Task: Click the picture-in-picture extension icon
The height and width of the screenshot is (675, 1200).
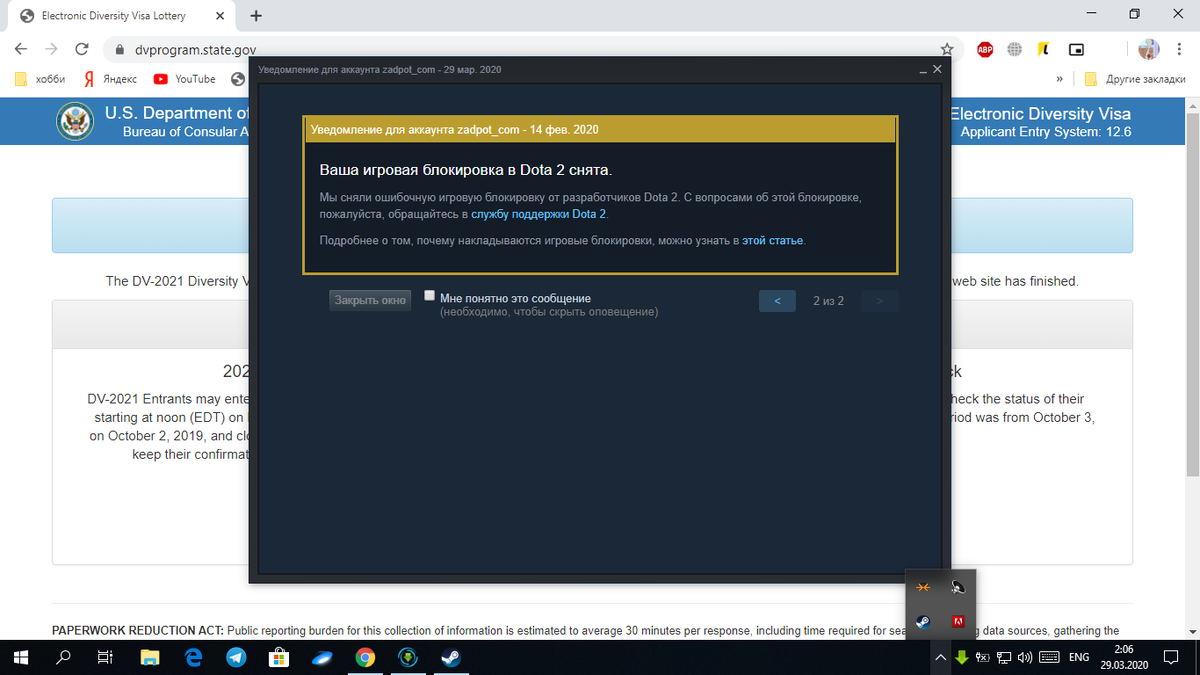Action: click(1076, 49)
